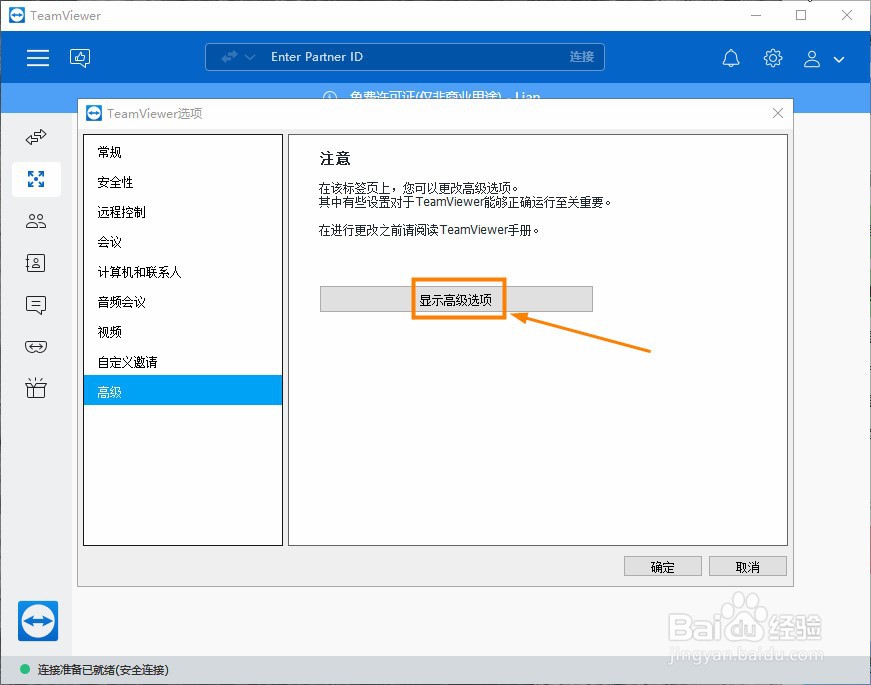
Task: Open the Computers & Contacts sidebar icon
Action: coord(36,263)
